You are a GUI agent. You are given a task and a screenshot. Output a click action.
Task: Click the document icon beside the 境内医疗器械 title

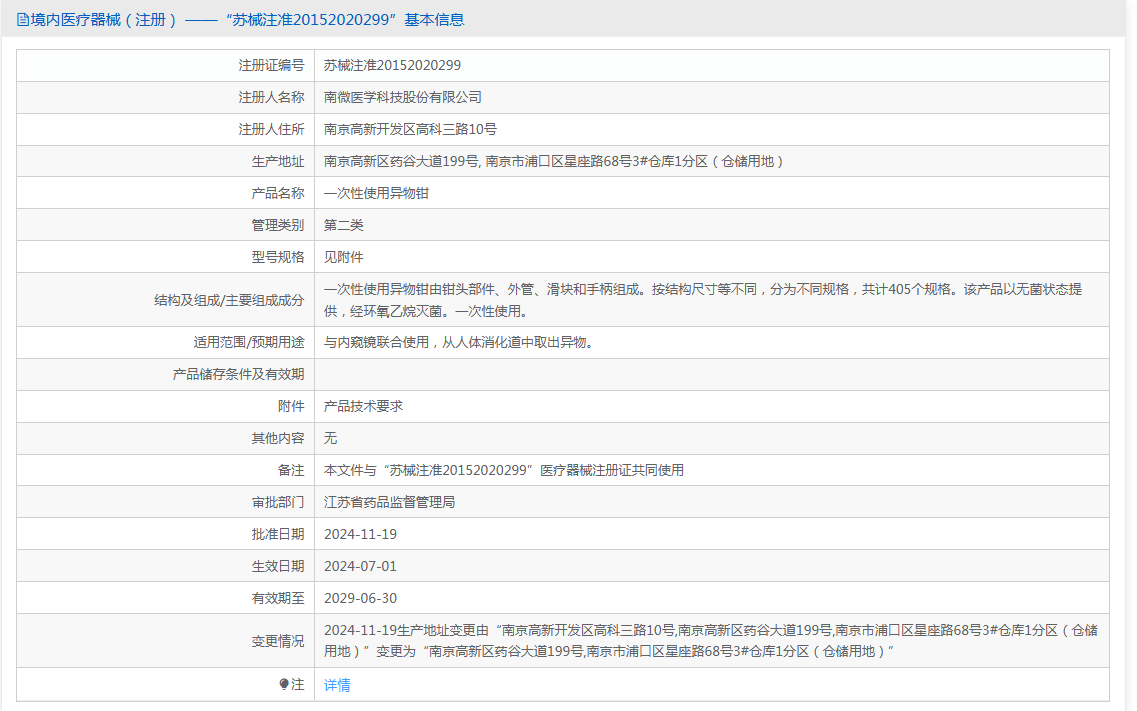click(23, 20)
